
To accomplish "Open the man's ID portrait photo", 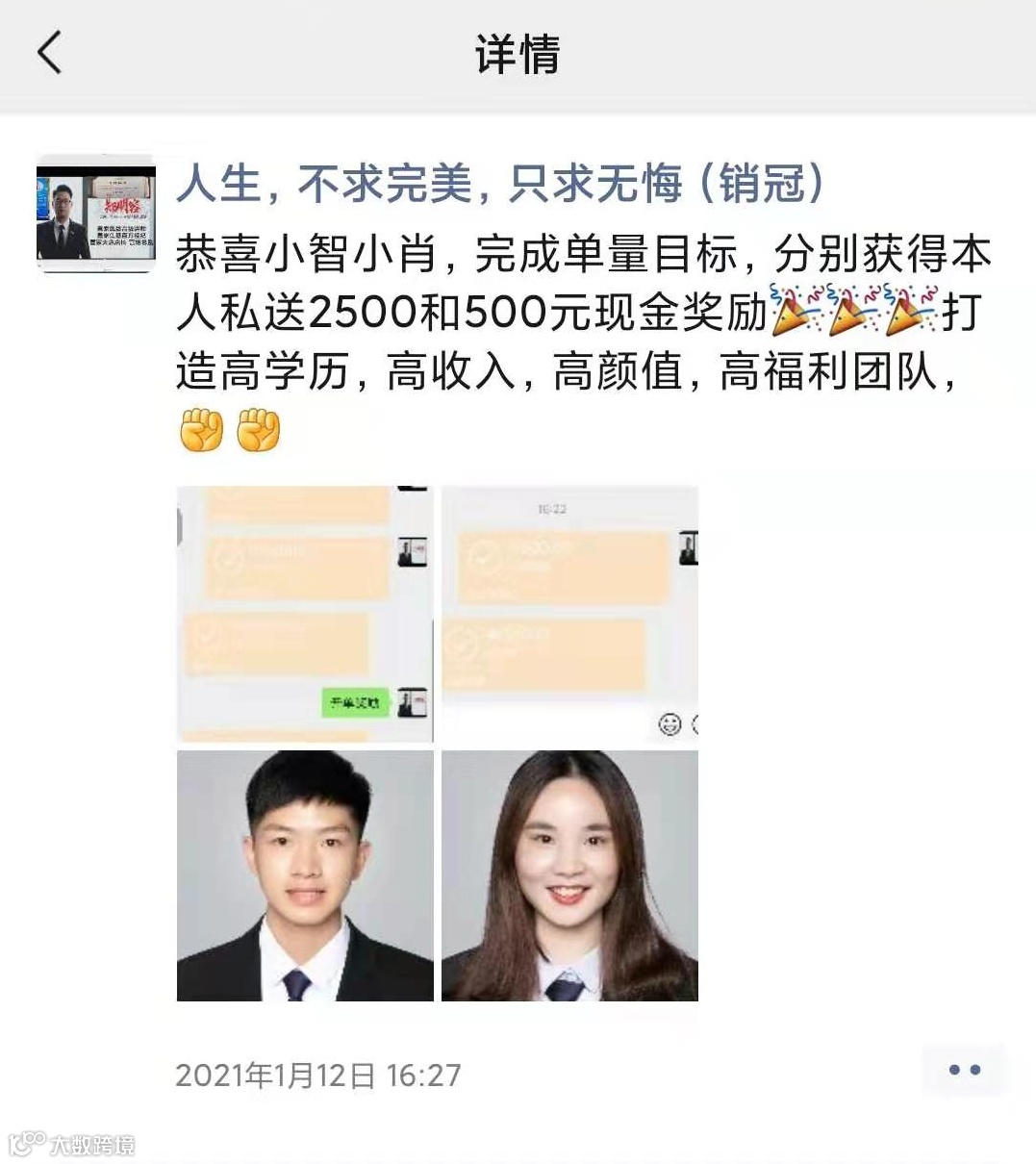I will pyautogui.click(x=305, y=876).
